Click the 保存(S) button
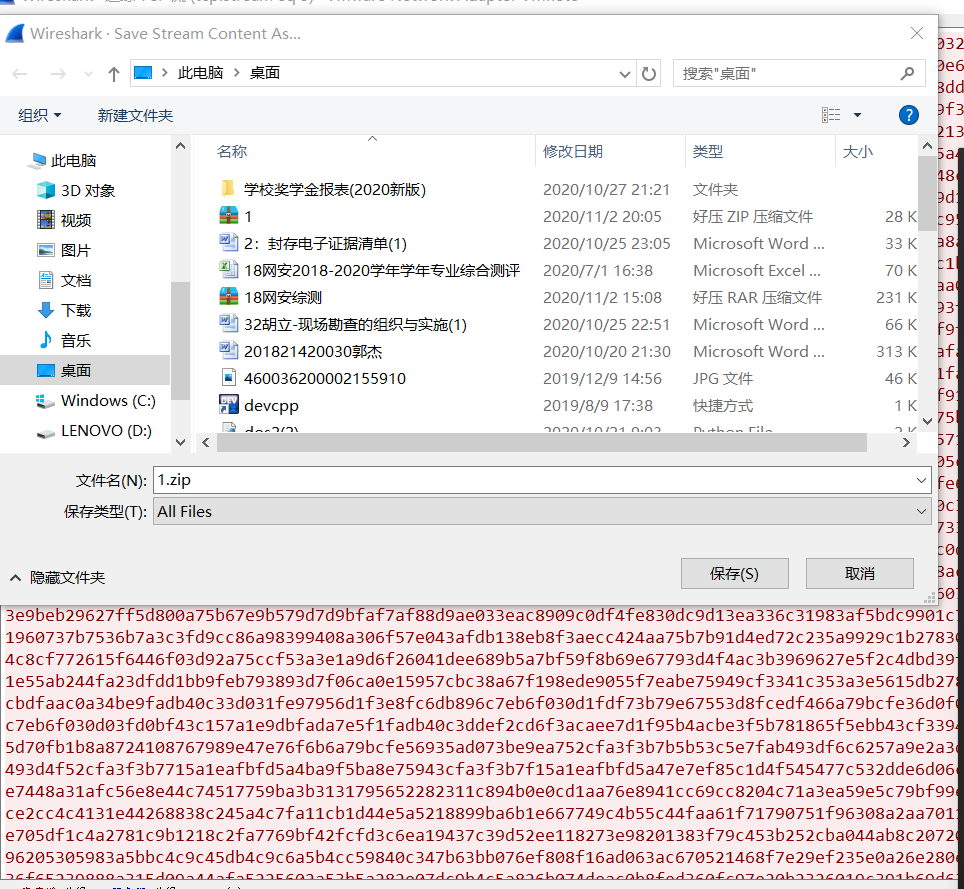 [x=735, y=574]
